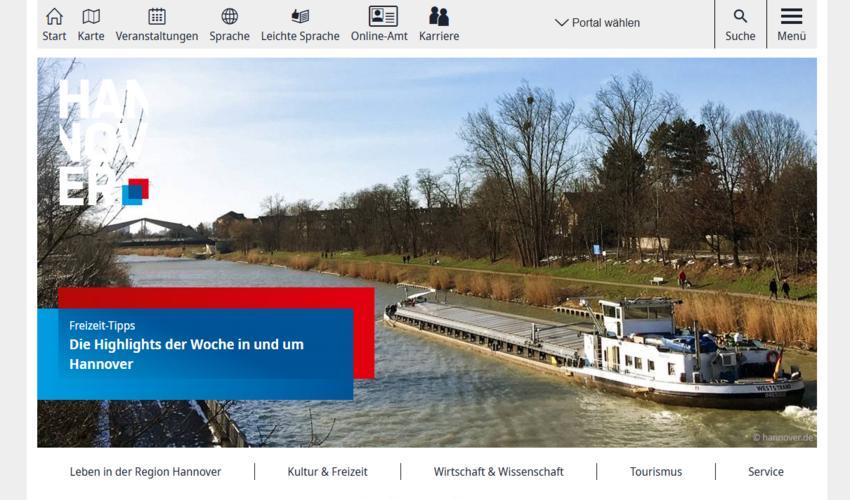Open the Leichte Sprache book icon

300,16
